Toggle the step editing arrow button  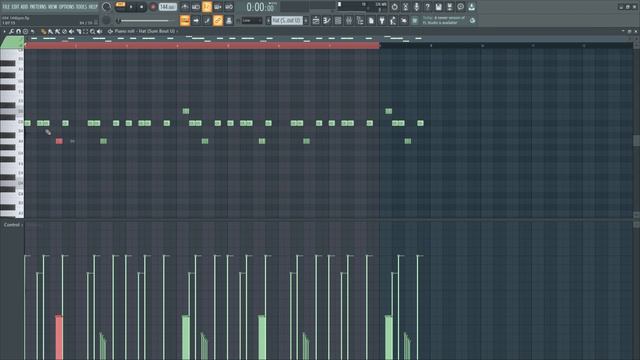point(196,20)
